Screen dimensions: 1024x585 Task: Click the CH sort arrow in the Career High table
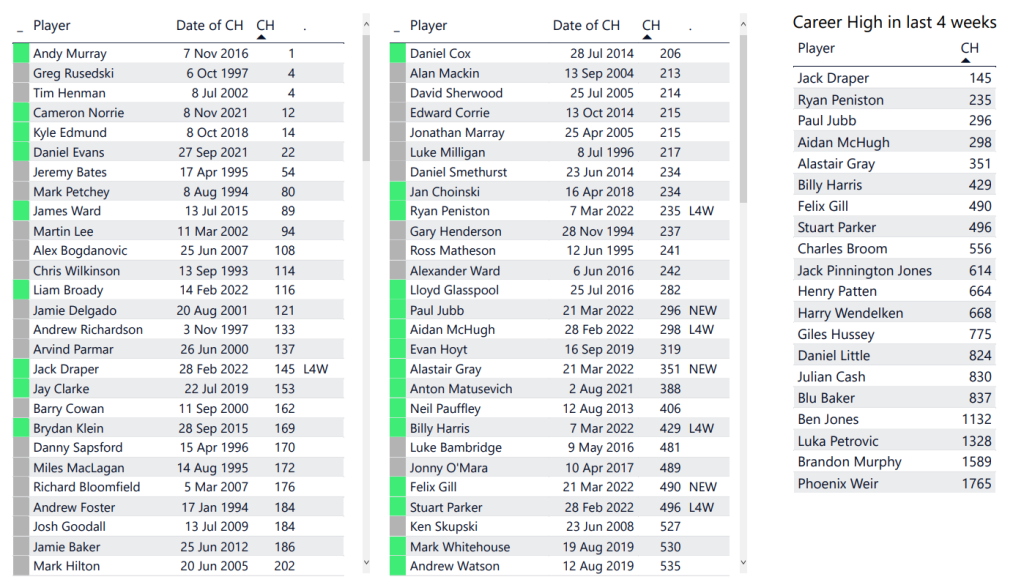point(966,60)
